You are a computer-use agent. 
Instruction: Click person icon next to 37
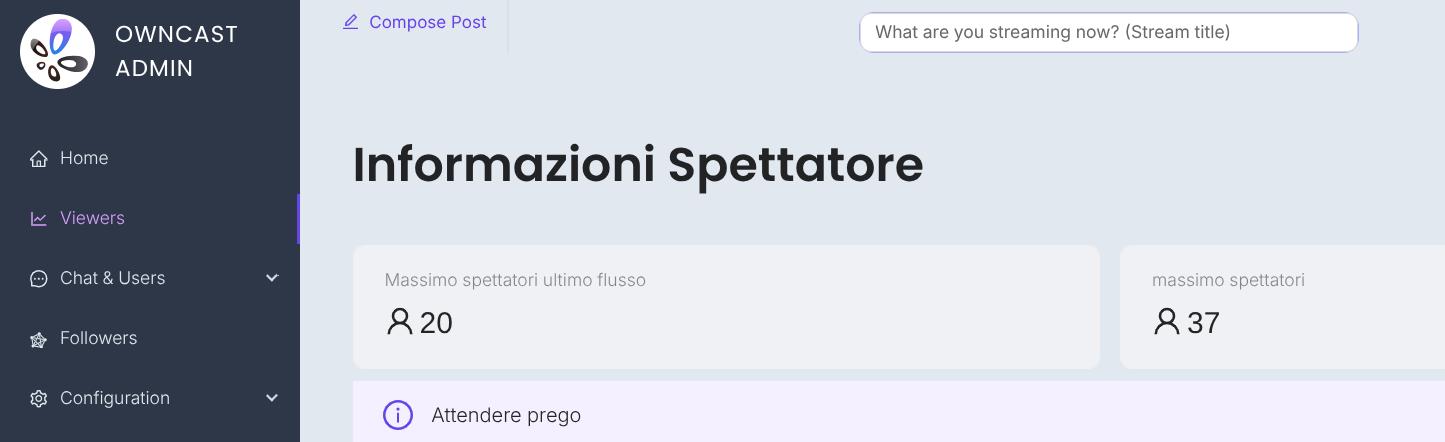click(x=1166, y=322)
